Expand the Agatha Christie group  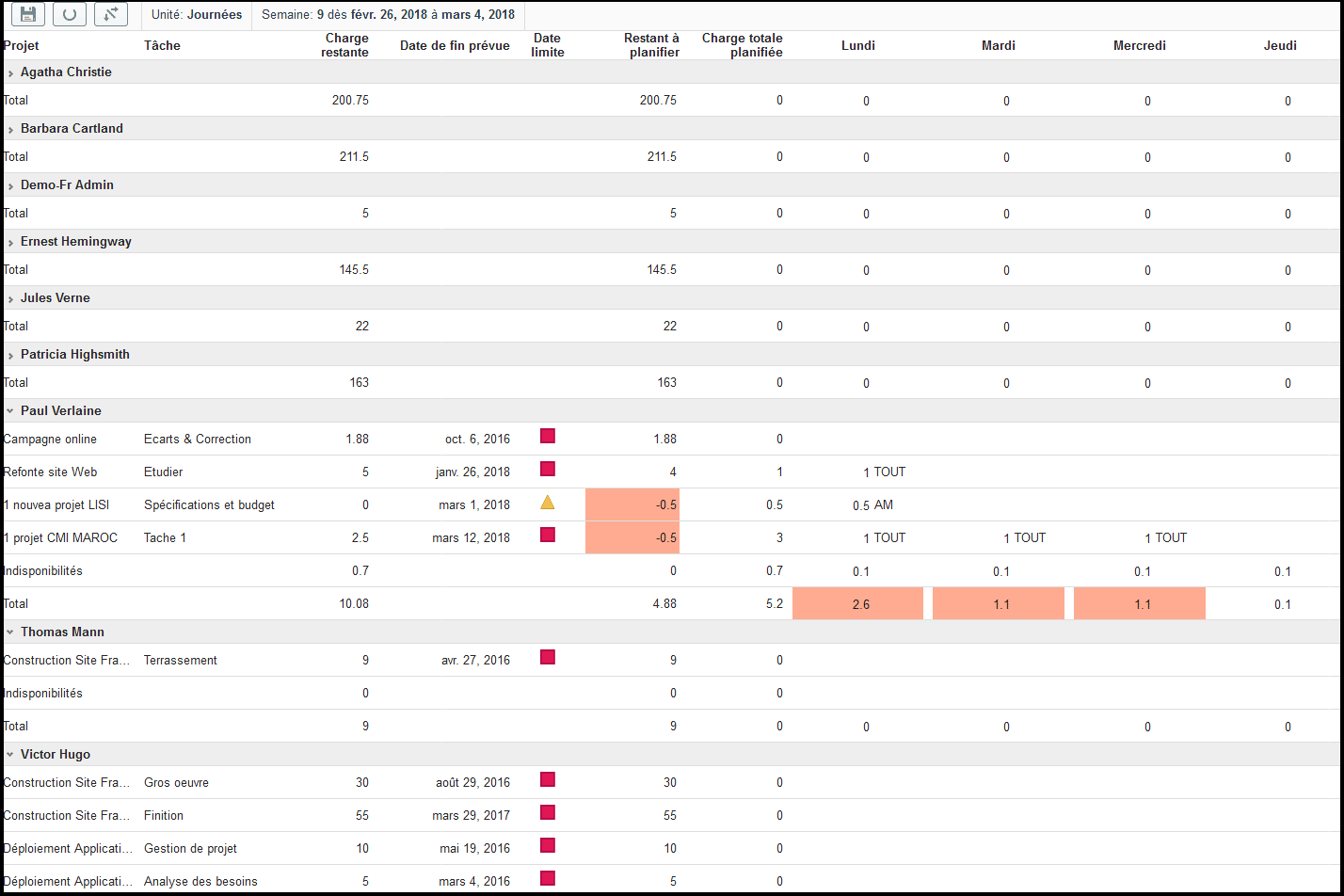pyautogui.click(x=10, y=72)
